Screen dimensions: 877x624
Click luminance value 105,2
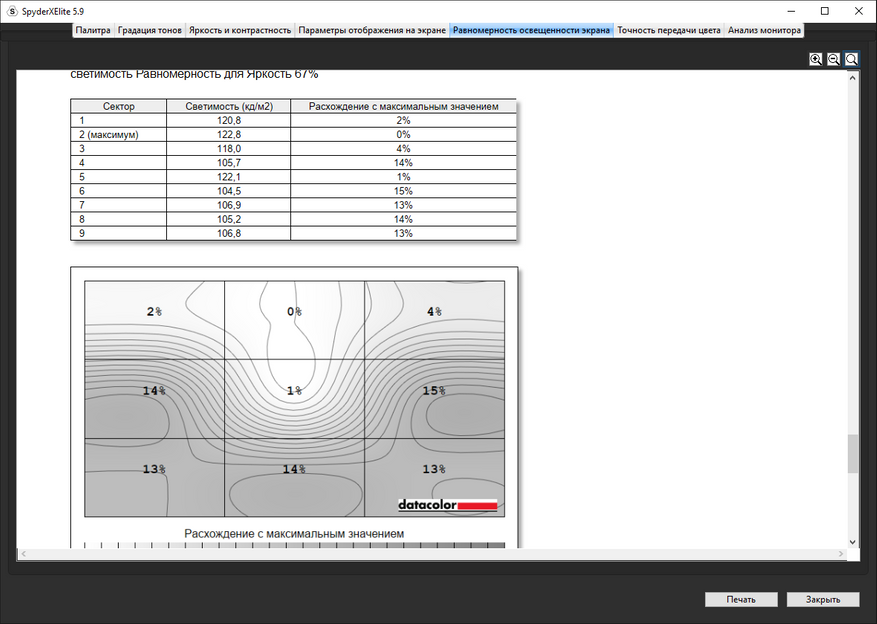pos(229,219)
